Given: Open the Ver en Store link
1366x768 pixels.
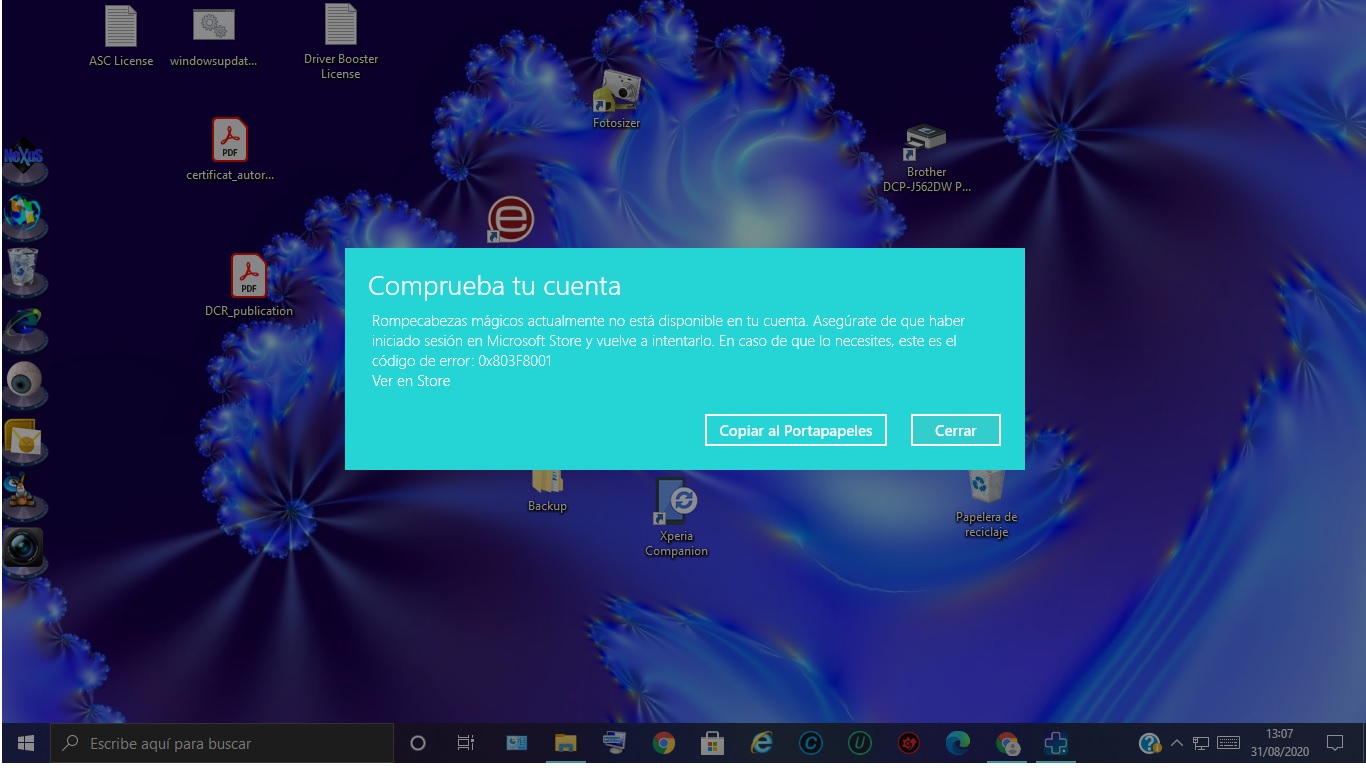Looking at the screenshot, I should [x=411, y=381].
